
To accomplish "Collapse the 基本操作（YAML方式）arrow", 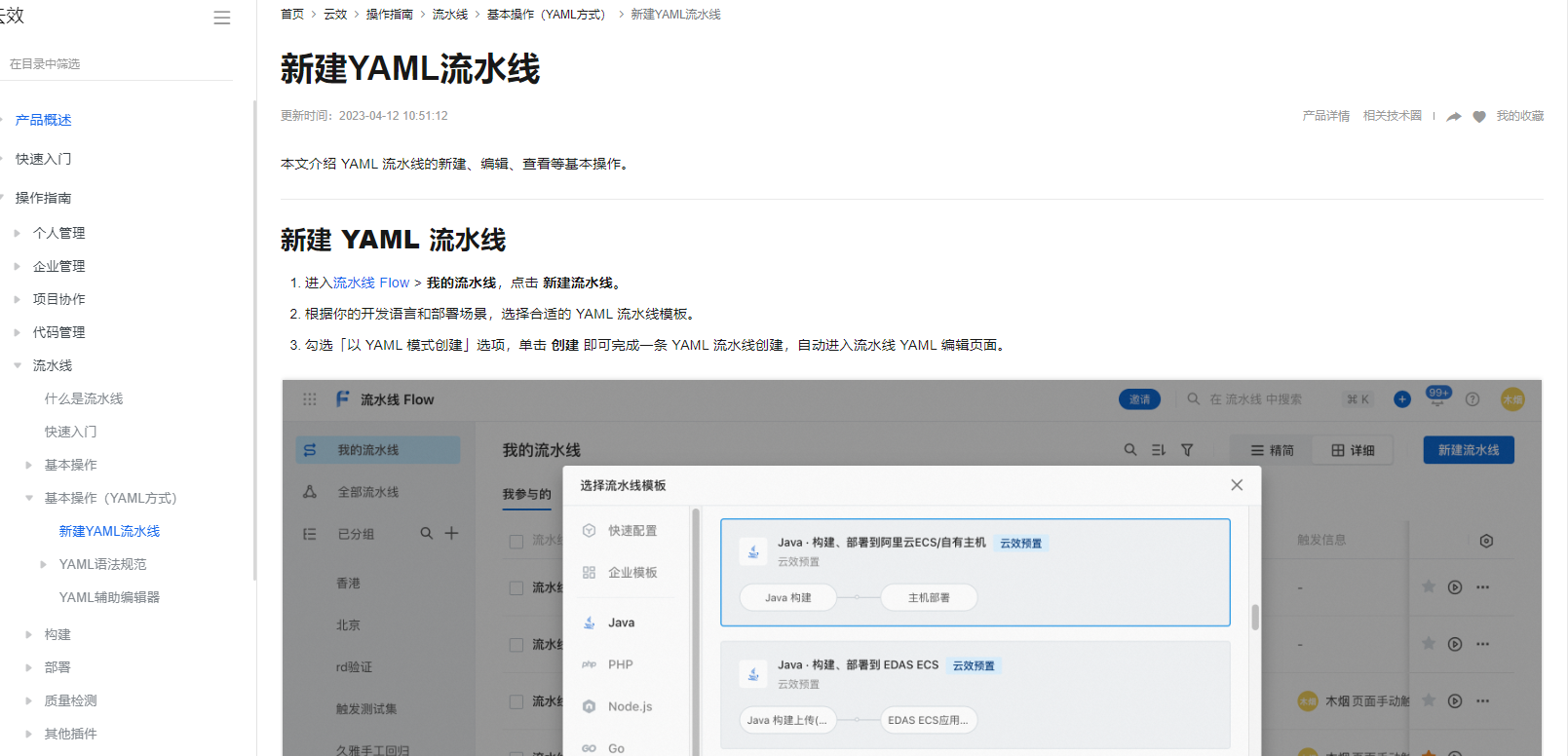I will (29, 498).
